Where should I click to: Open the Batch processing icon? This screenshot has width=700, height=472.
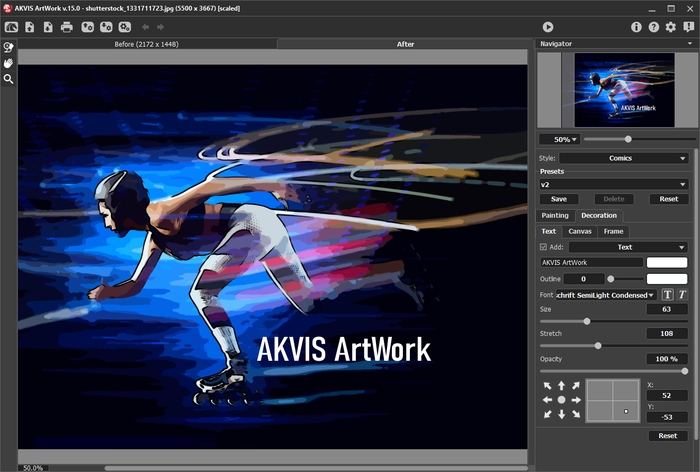click(x=125, y=27)
